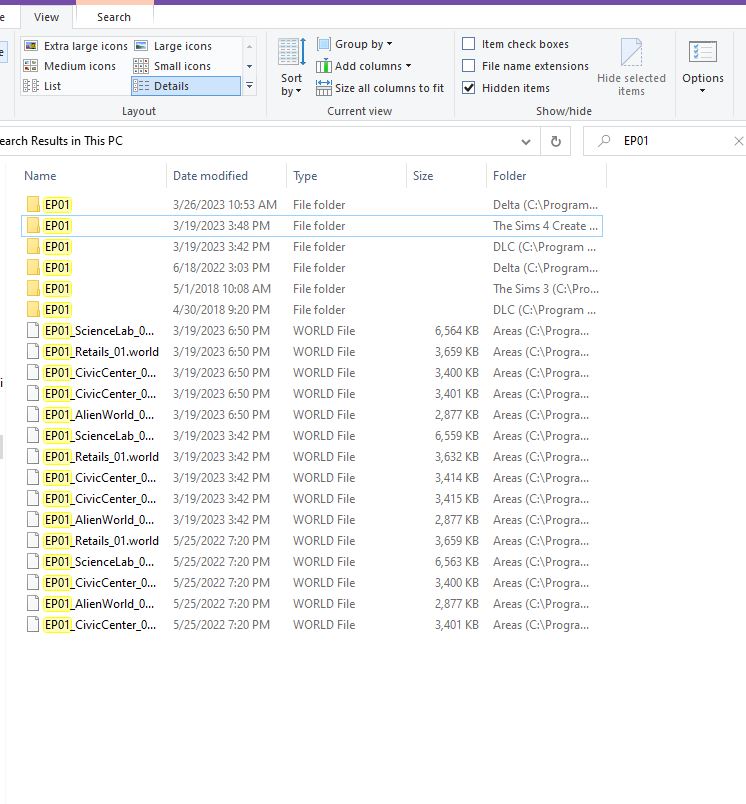Image resolution: width=746 pixels, height=804 pixels.
Task: Refresh the search results
Action: (556, 141)
